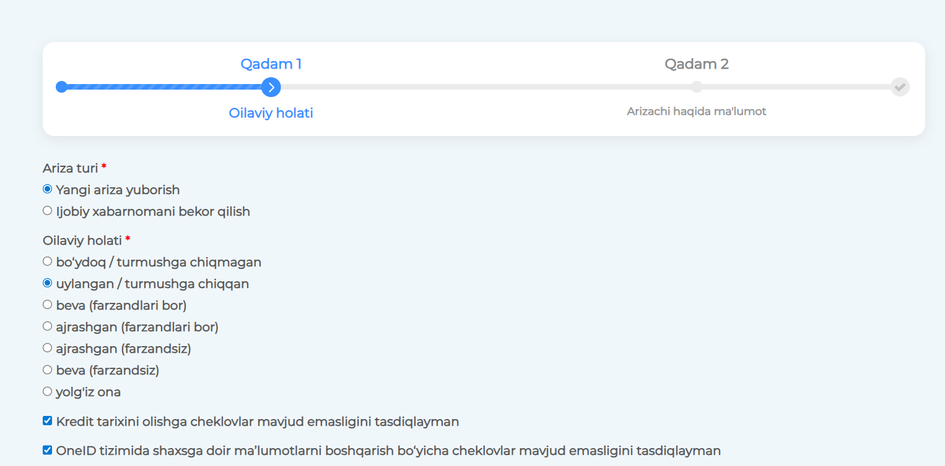The width and height of the screenshot is (945, 466).
Task: Toggle the OneID tizimida confirmation checkbox
Action: point(47,450)
